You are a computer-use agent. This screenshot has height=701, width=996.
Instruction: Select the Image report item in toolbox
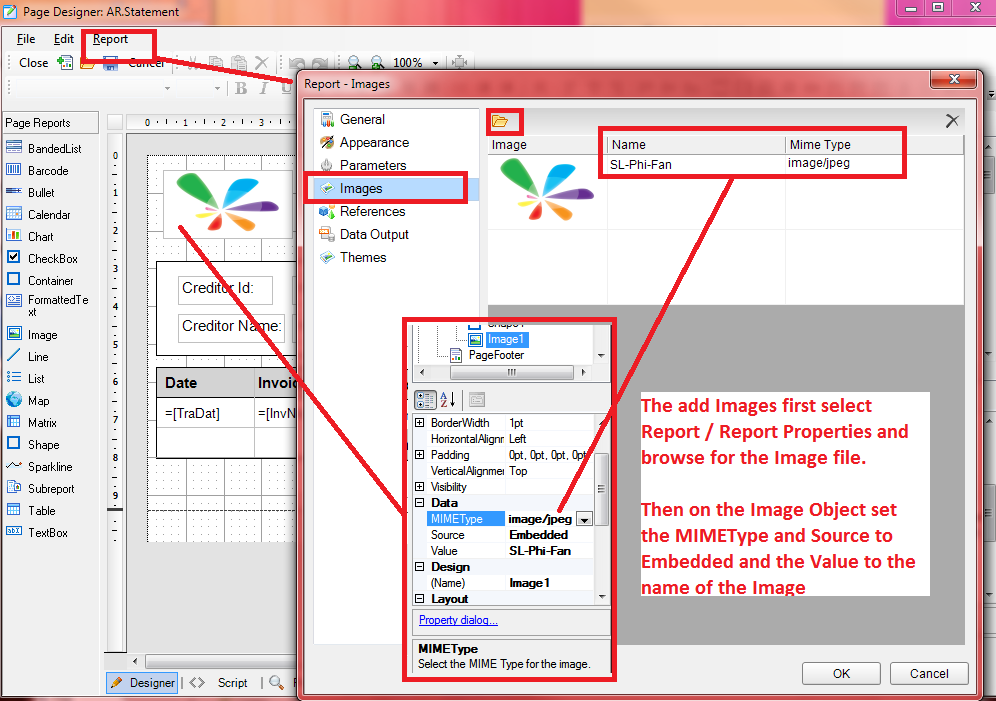32,335
